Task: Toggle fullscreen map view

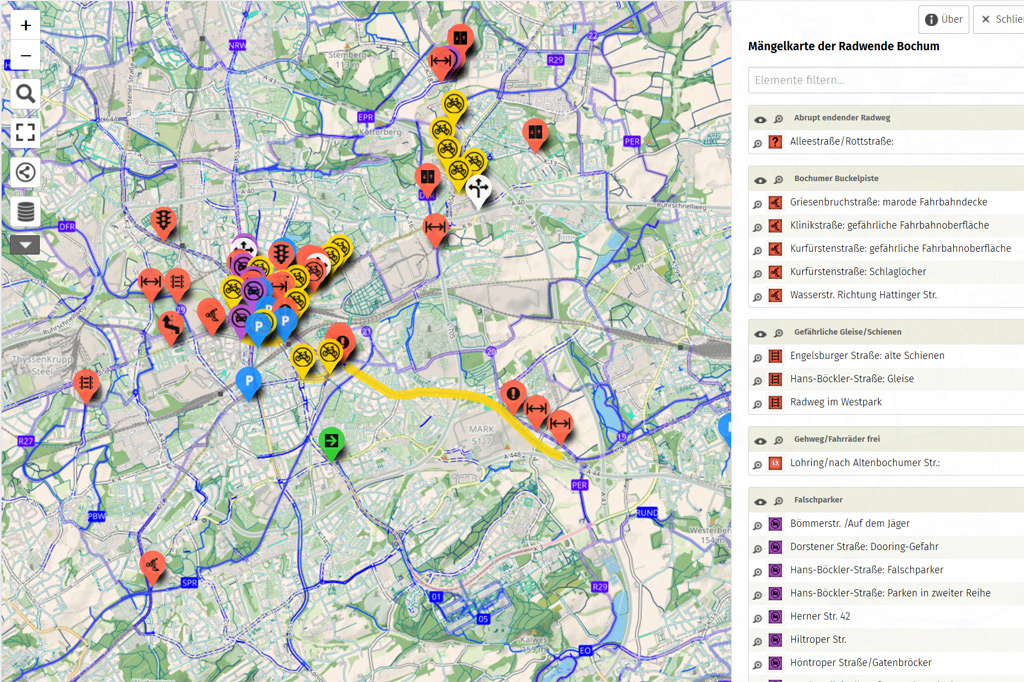Action: coord(25,133)
